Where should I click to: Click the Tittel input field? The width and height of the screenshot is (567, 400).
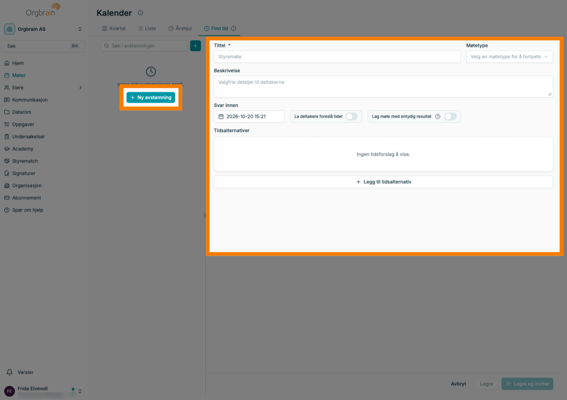[x=337, y=57]
